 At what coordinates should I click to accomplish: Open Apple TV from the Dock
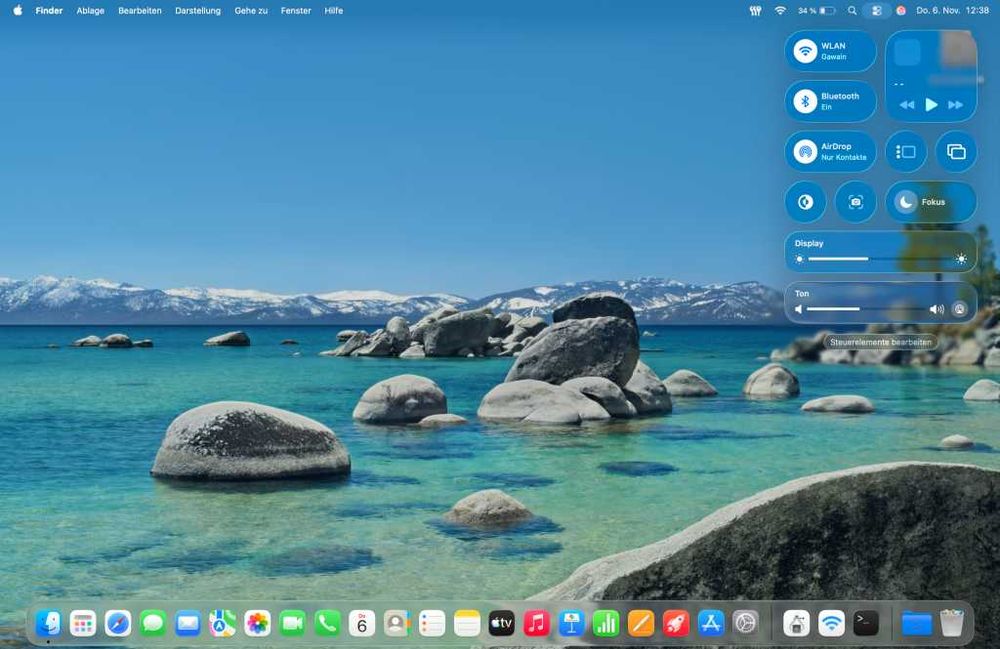pos(501,623)
